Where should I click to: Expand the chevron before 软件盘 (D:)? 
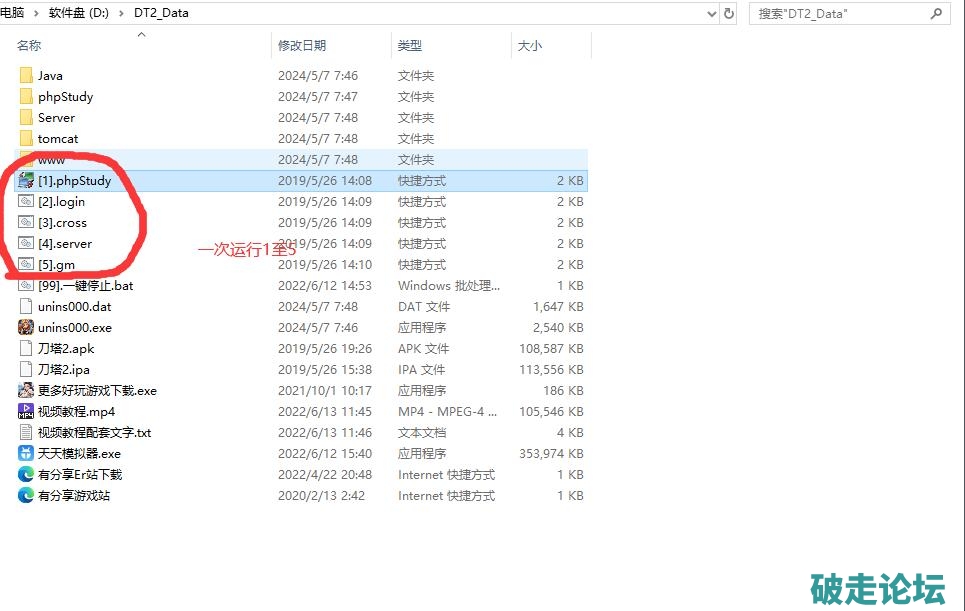tap(38, 14)
